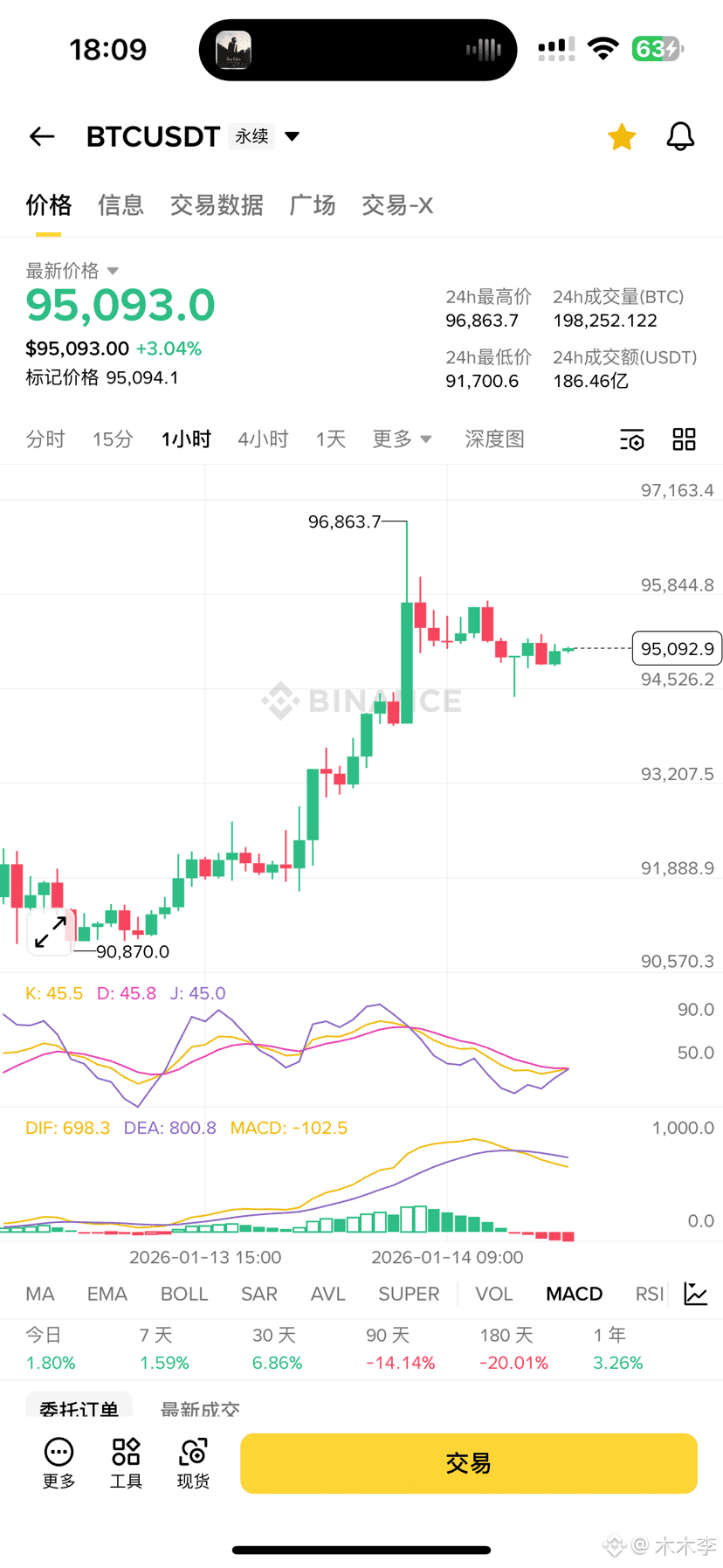Expand the BTCUSDT contract dropdown arrow

point(293,136)
